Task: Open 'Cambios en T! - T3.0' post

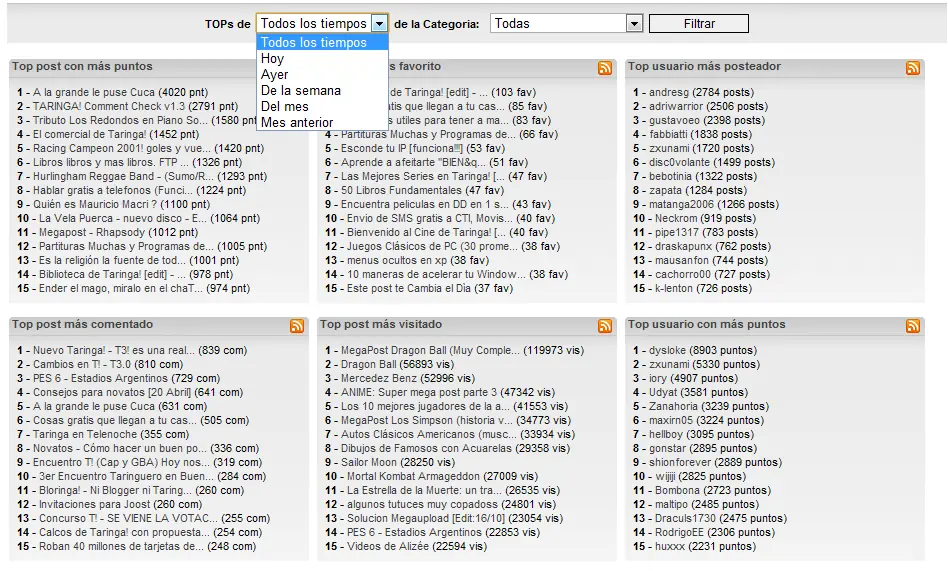Action: point(82,364)
